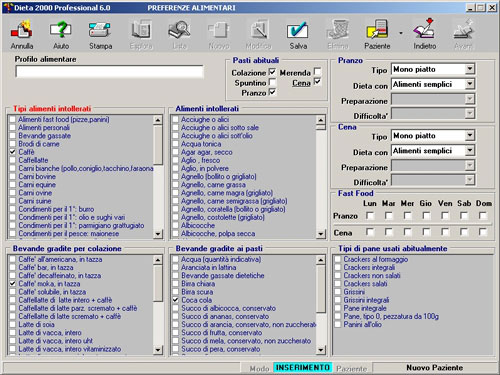Enable the Spuntino checkbox
500x375 pixels.
click(272, 82)
